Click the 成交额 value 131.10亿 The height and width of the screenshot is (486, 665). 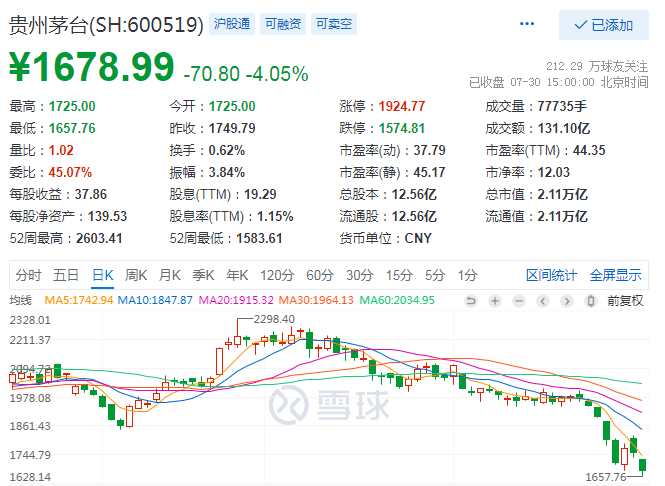coord(564,128)
